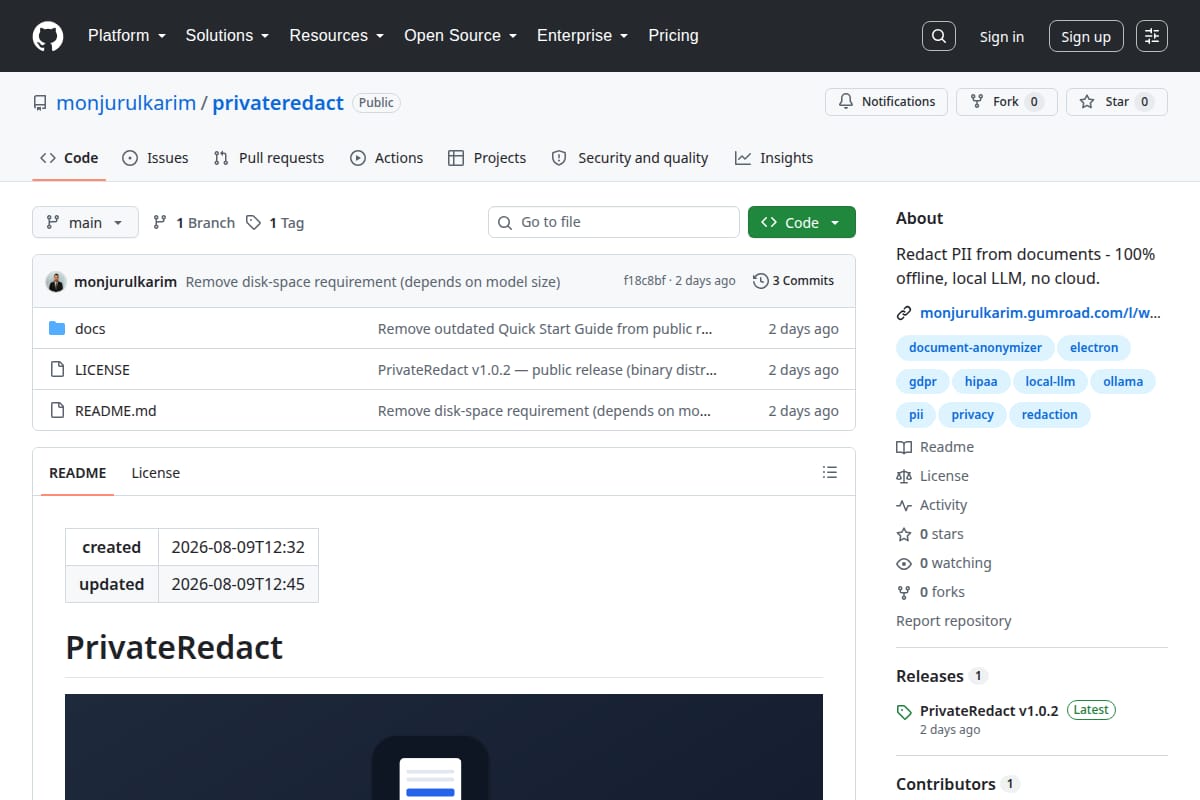Image resolution: width=1200 pixels, height=800 pixels.
Task: Open the README.md file
Action: [x=116, y=411]
